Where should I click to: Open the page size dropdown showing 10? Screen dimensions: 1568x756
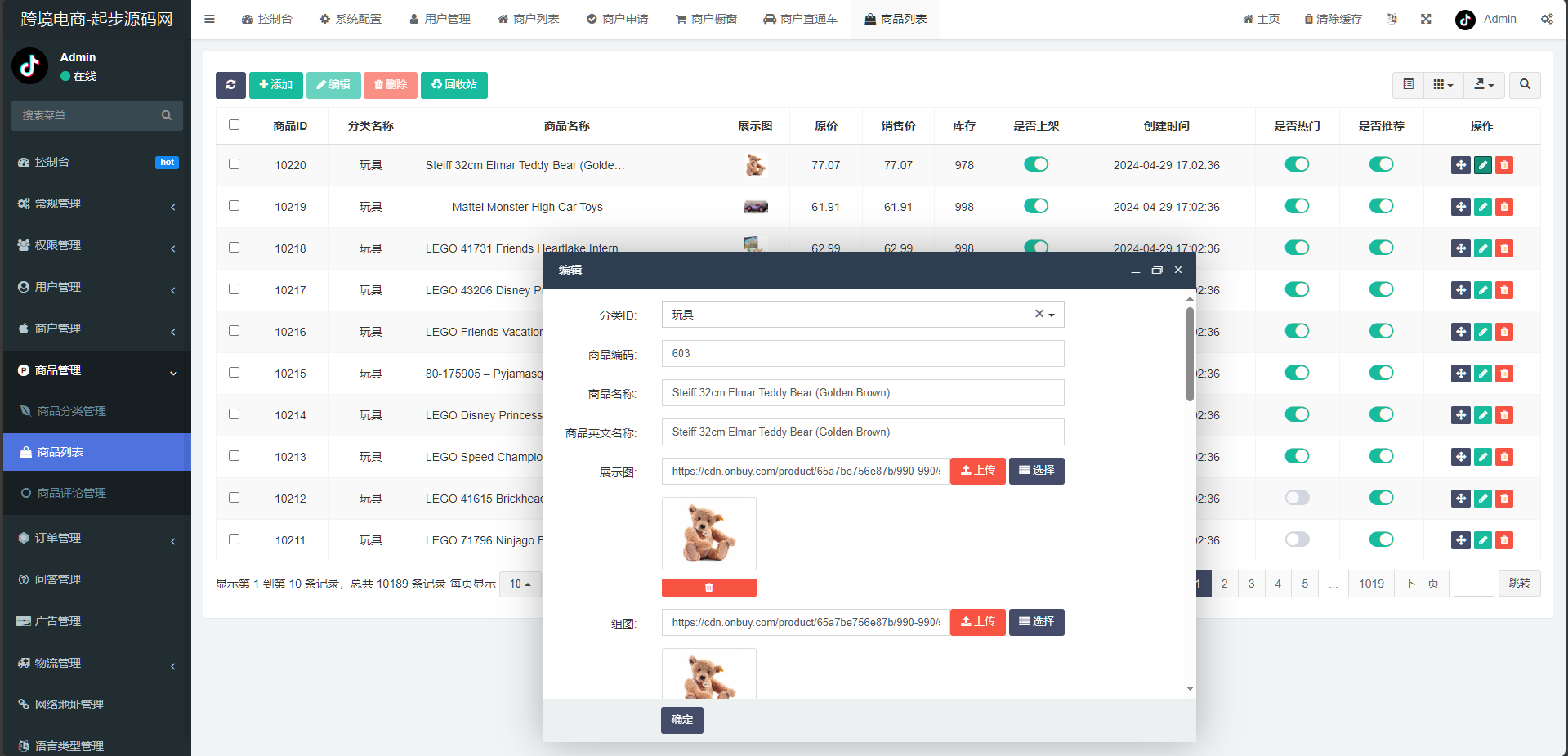coord(520,584)
